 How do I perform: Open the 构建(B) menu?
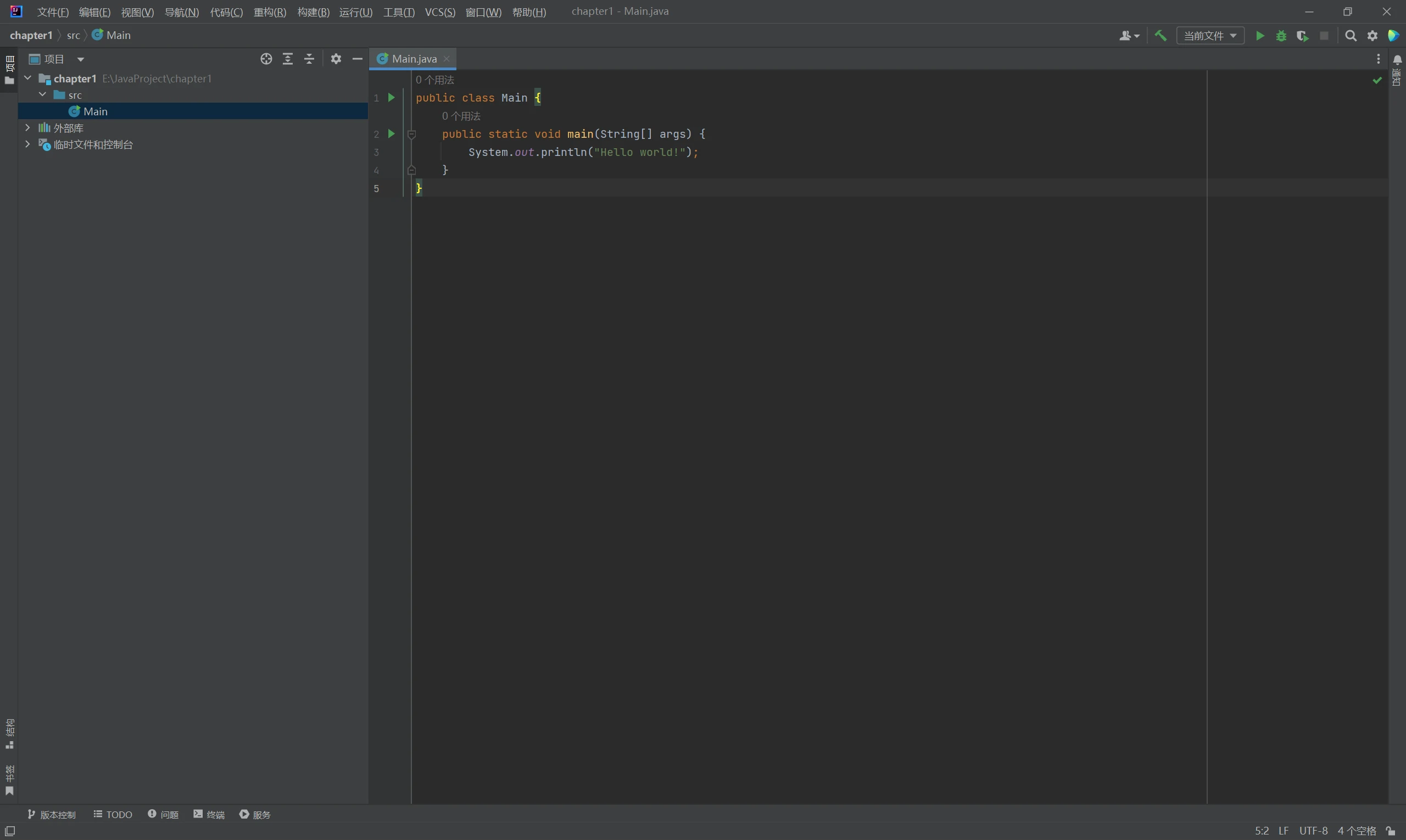313,12
